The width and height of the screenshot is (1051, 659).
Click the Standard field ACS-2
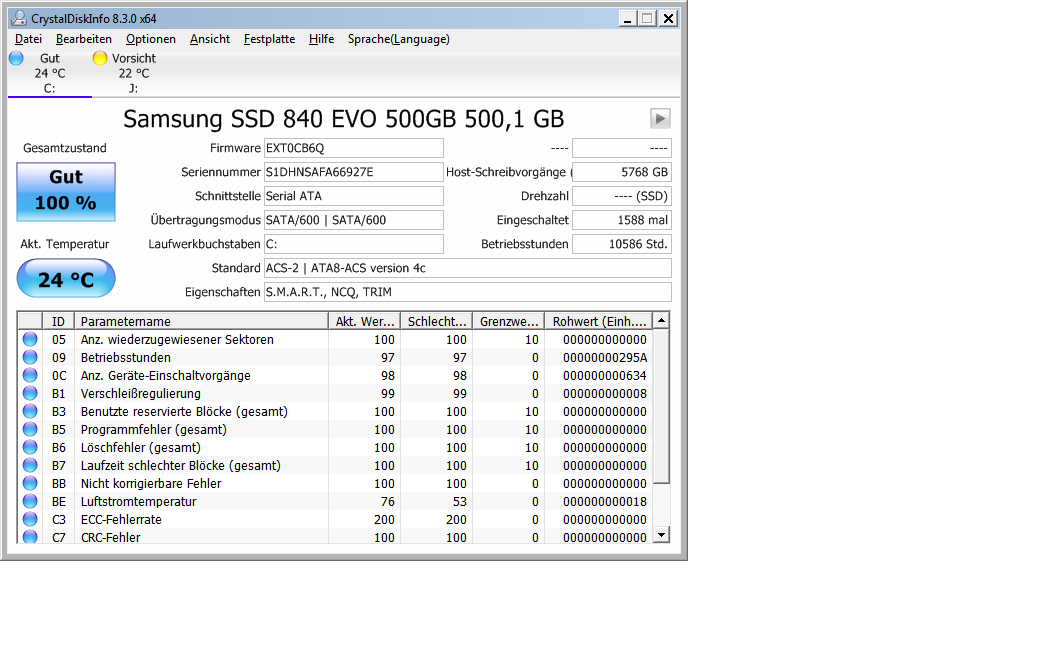(x=468, y=268)
